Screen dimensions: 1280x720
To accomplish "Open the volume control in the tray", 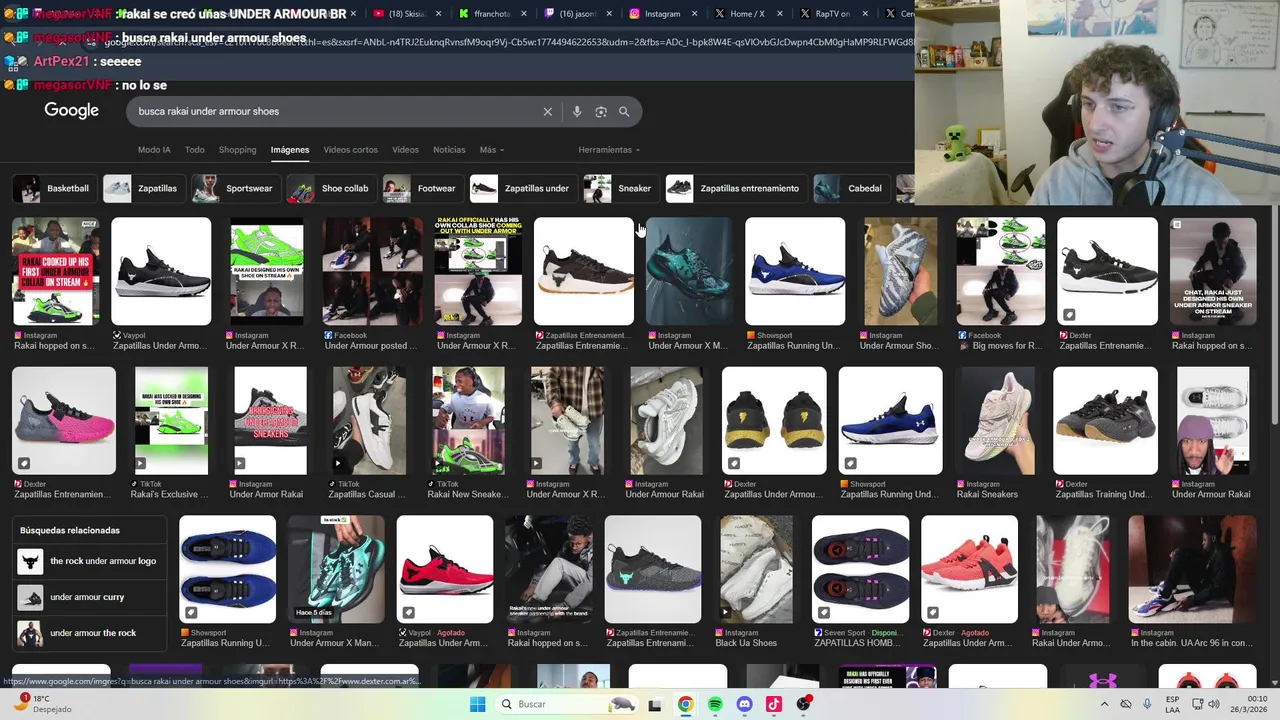I will click(1214, 704).
